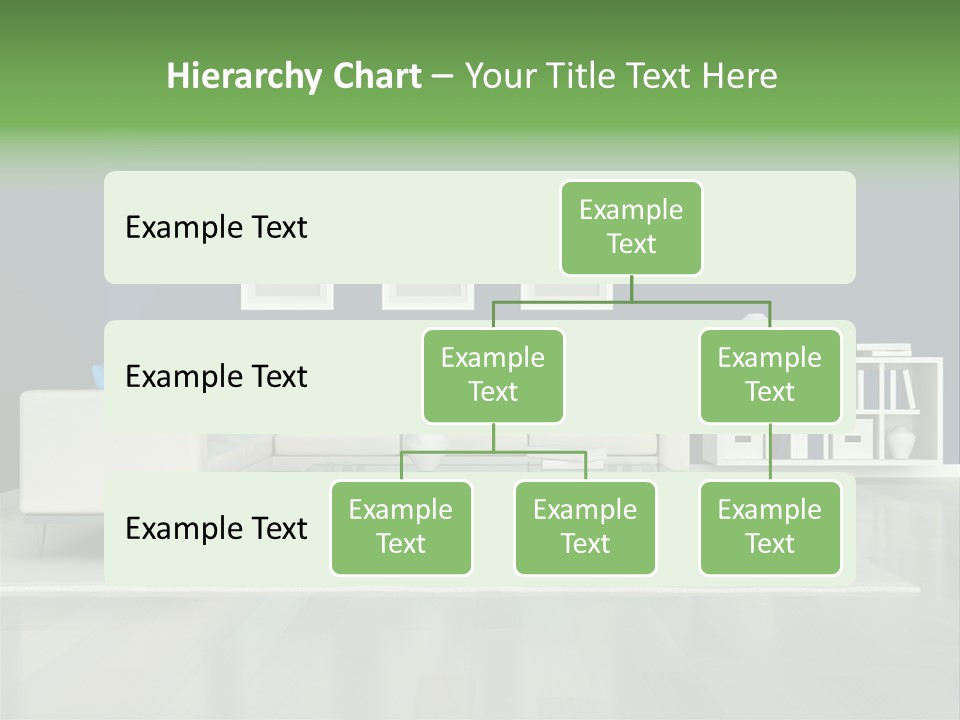Select the top row 'Example Text' label

(216, 228)
